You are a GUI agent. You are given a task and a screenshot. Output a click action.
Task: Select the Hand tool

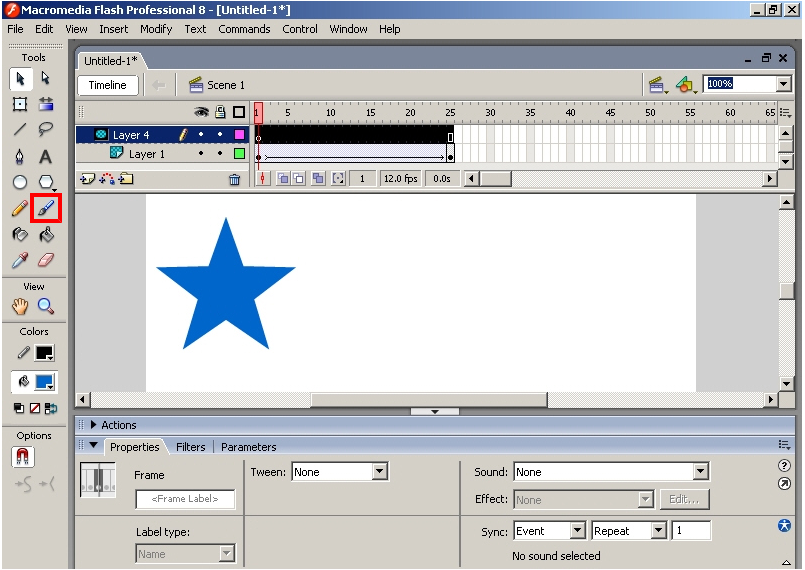click(20, 307)
